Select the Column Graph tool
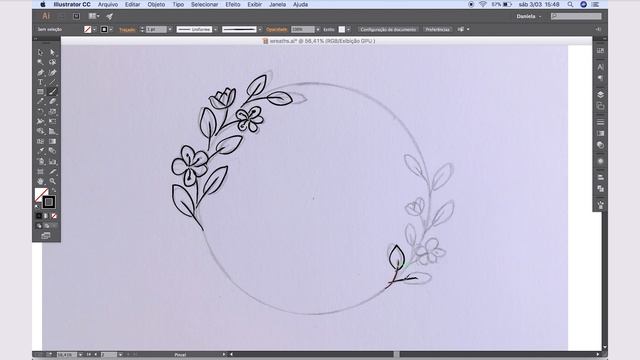The width and height of the screenshot is (640, 360). pyautogui.click(x=52, y=161)
